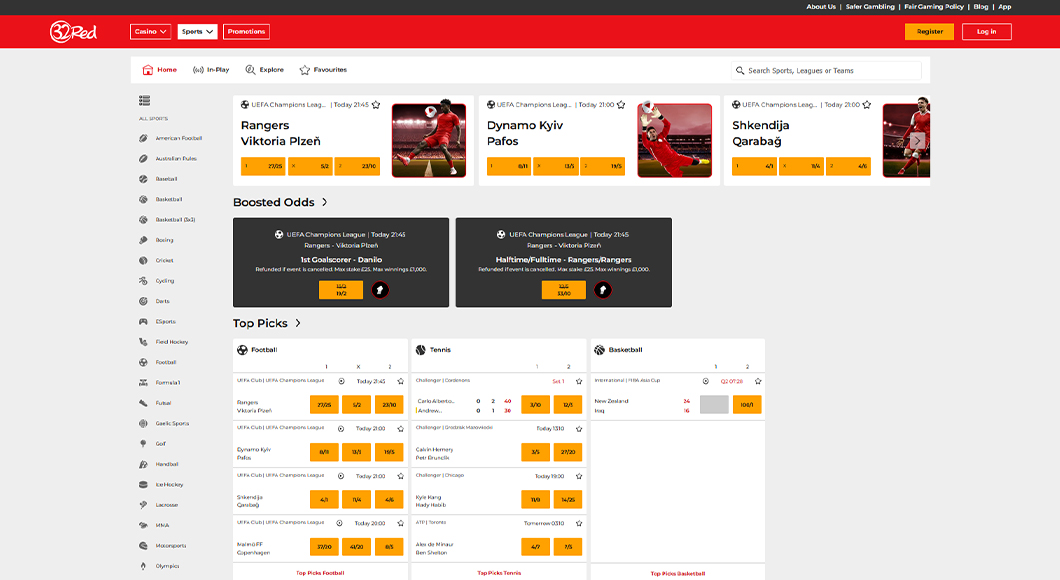Open the About Us link

[x=821, y=7]
